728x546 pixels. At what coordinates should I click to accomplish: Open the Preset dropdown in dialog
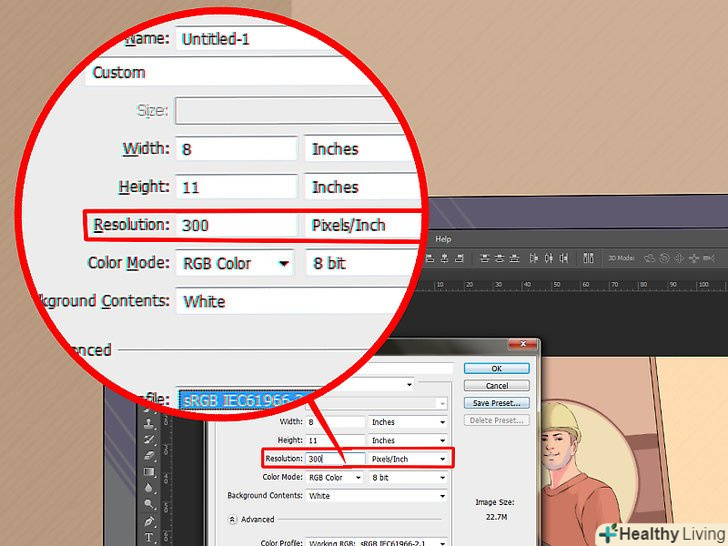pos(409,384)
